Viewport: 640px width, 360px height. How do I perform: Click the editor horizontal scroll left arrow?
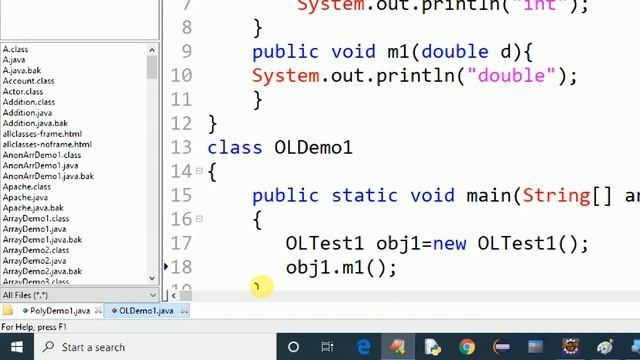point(174,295)
